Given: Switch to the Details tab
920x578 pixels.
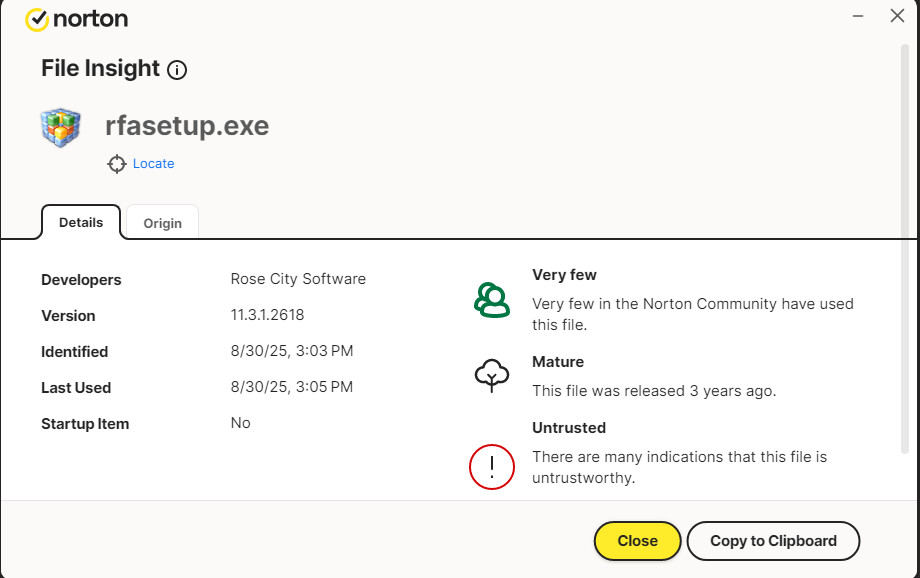Looking at the screenshot, I should [81, 222].
